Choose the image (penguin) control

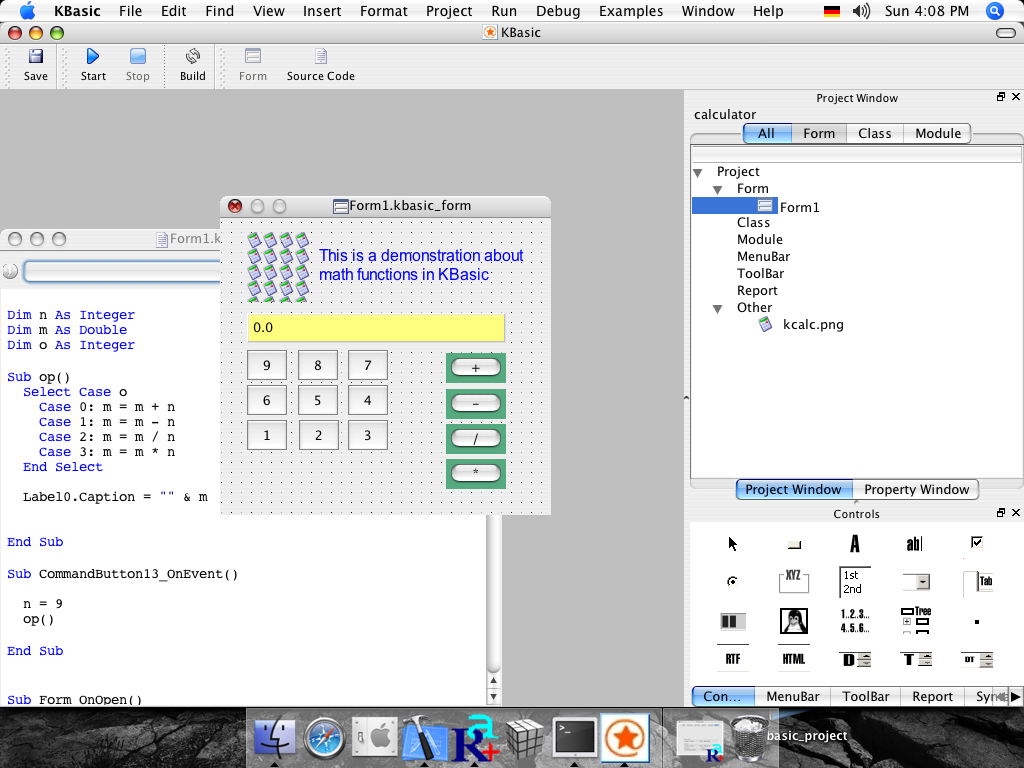[794, 621]
